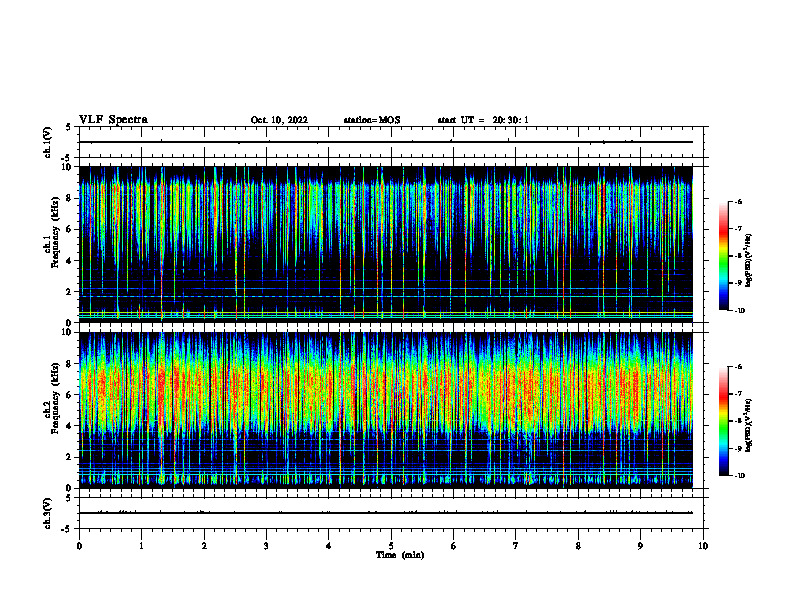The height and width of the screenshot is (612, 792).
Task: Click time axis tick label "8"
Action: [x=578, y=546]
